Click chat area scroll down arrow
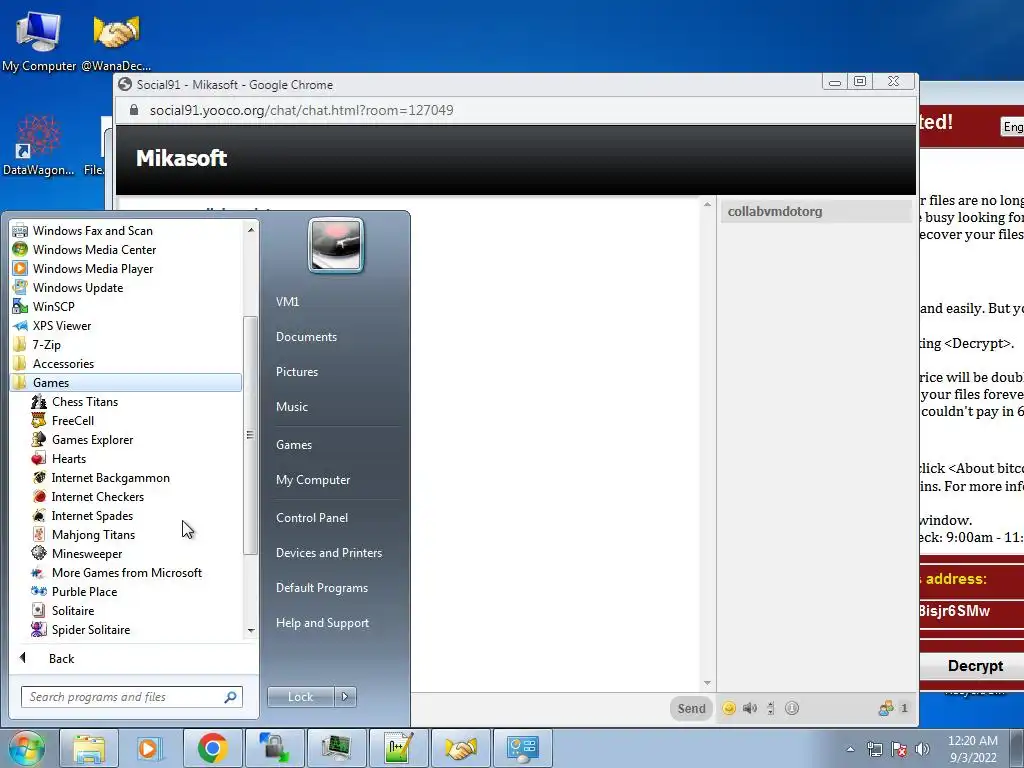The height and width of the screenshot is (768, 1024). point(707,683)
